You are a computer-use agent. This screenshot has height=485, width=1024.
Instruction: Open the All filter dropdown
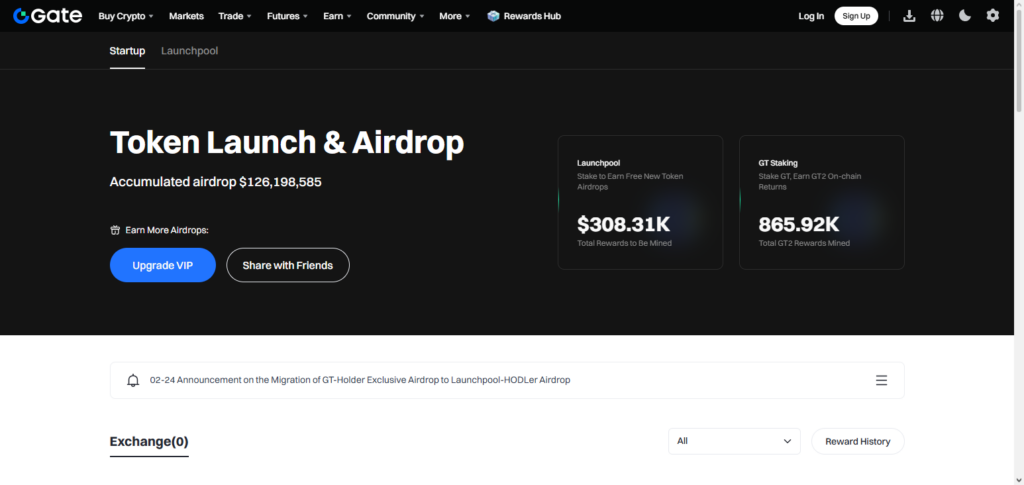(x=734, y=441)
